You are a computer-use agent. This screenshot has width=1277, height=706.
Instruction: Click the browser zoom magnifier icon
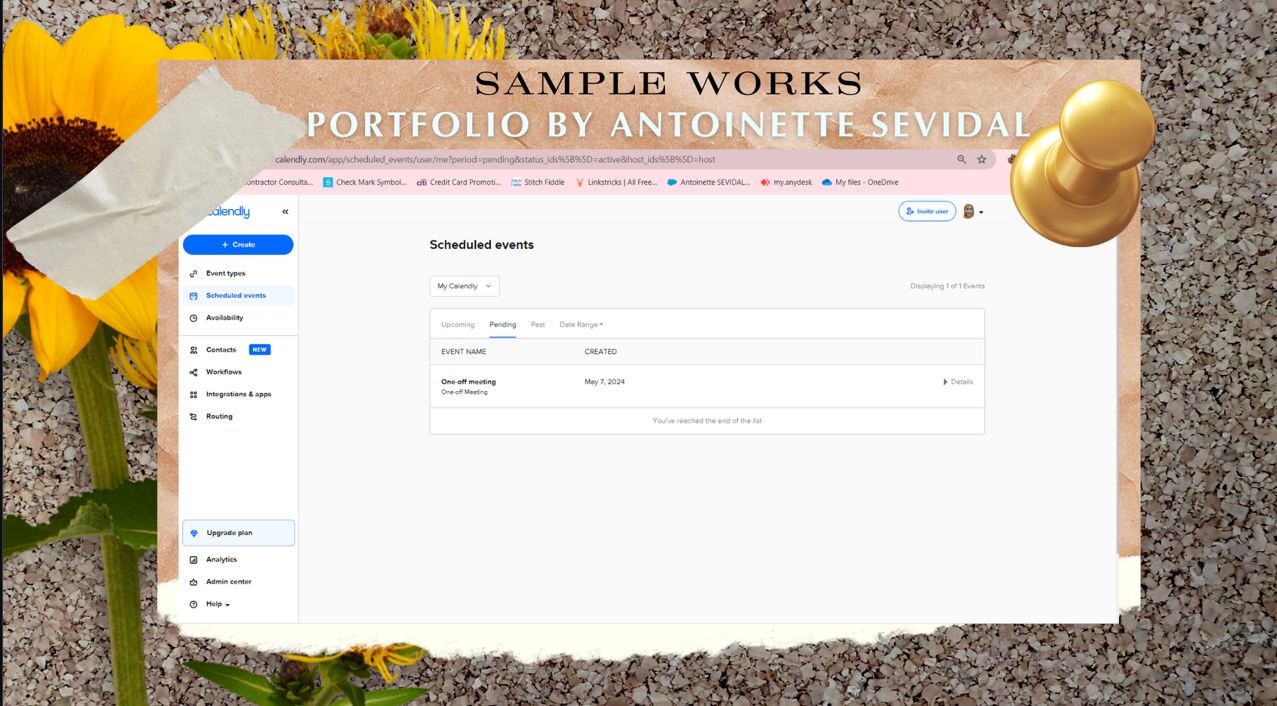(962, 159)
